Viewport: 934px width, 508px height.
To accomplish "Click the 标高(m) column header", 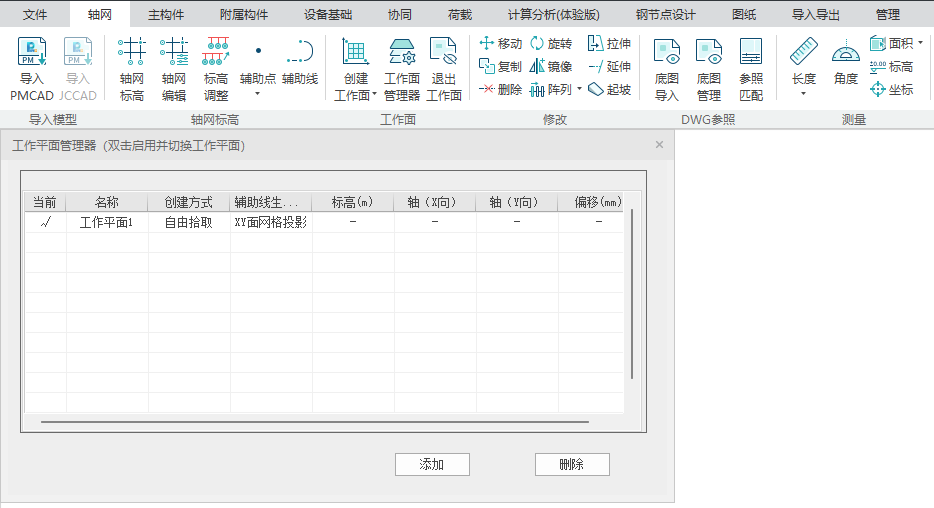I will coord(353,202).
